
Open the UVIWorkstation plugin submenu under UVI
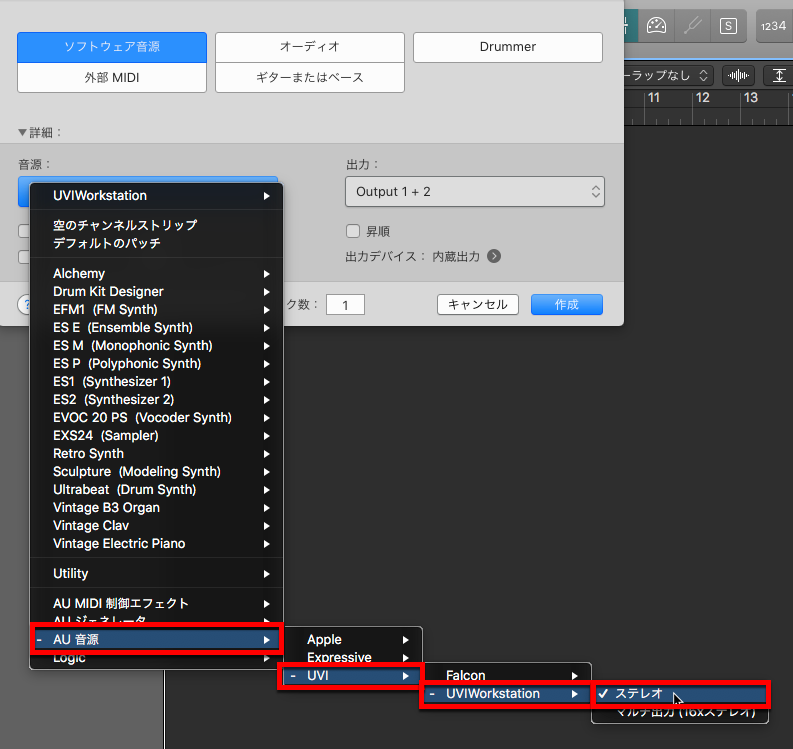point(506,694)
